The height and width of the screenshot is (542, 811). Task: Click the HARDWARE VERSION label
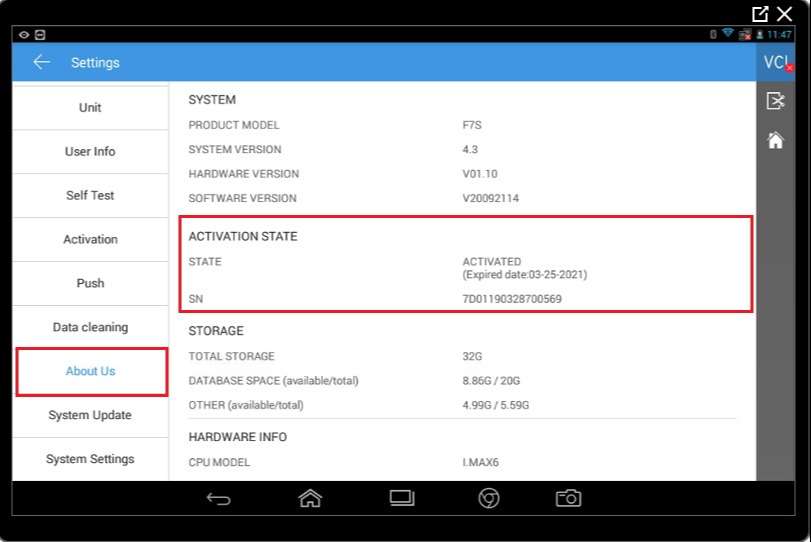(x=244, y=174)
